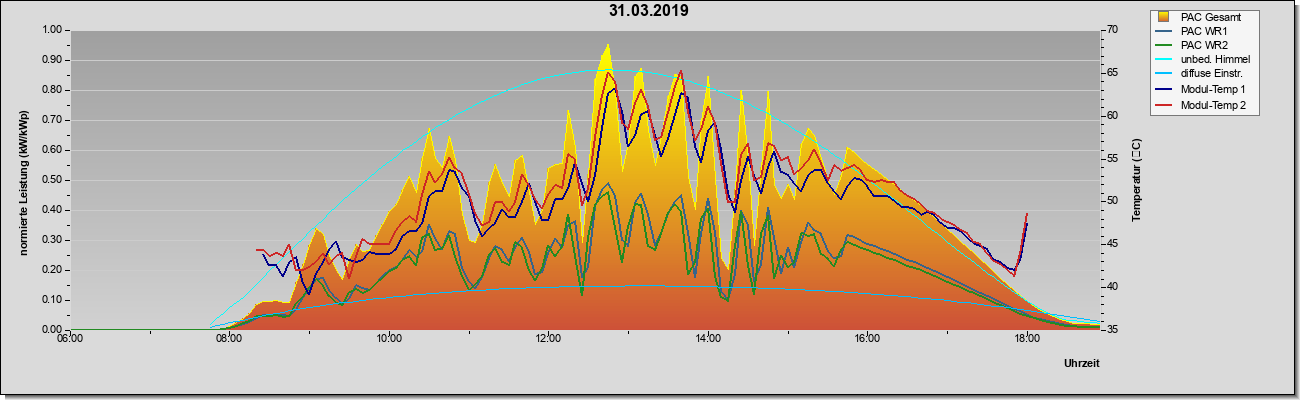Viewport: 1300px width, 400px height.
Task: Click the Temperatur (°C) axis label
Action: point(1136,180)
